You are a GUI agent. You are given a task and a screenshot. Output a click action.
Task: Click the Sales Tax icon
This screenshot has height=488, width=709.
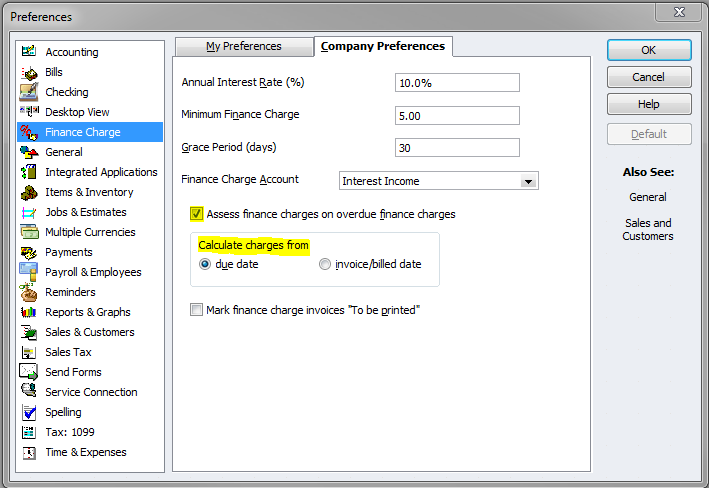pyautogui.click(x=29, y=352)
